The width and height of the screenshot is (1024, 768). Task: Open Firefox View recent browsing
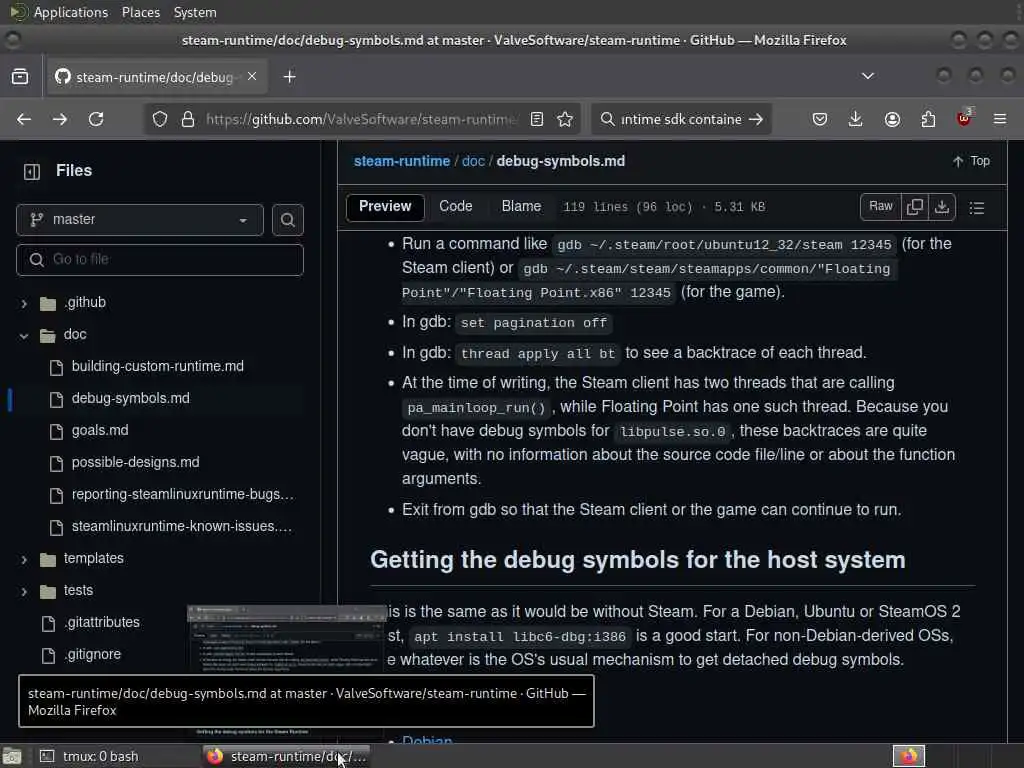coord(20,77)
